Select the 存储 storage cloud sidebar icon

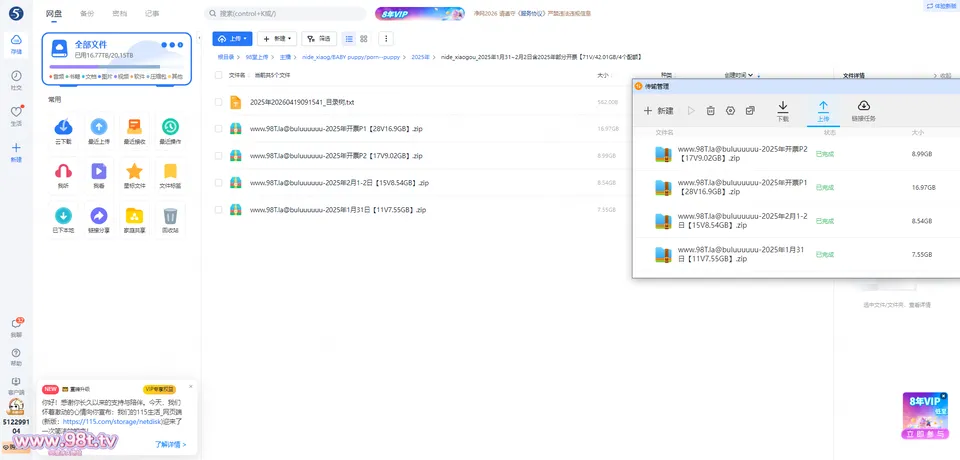point(17,45)
